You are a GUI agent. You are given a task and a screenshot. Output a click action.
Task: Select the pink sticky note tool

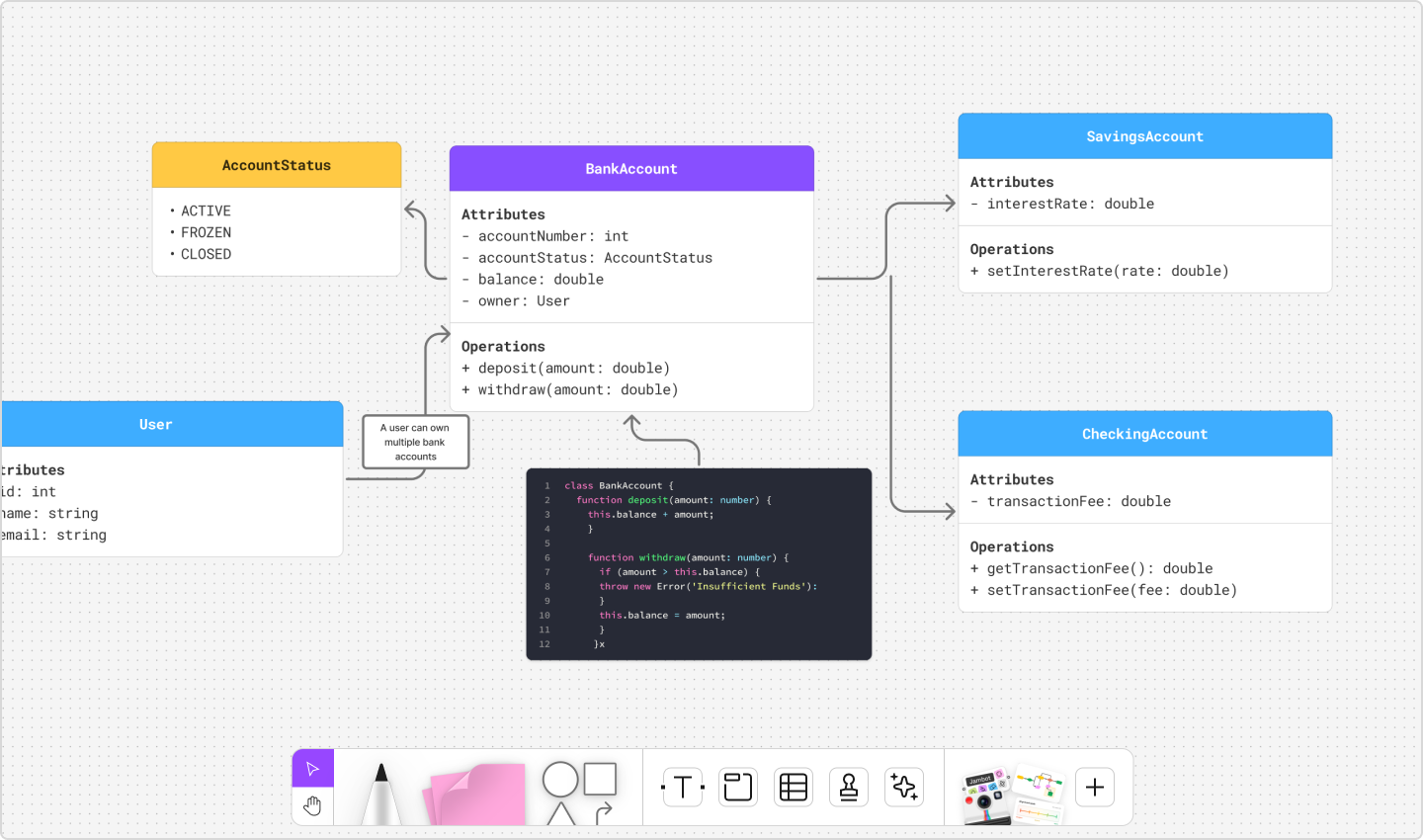474,791
